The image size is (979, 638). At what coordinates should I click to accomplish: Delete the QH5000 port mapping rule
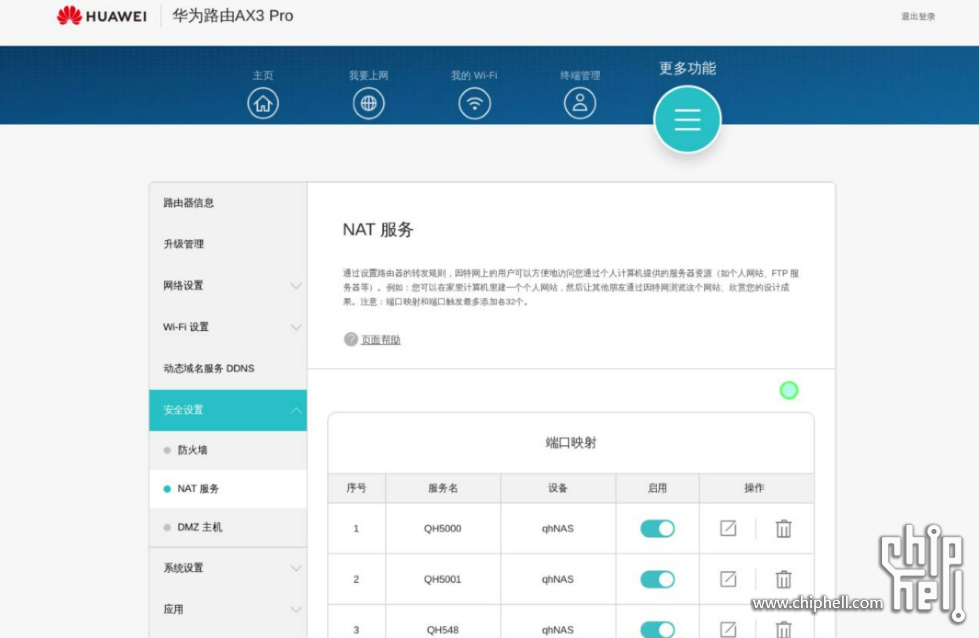[784, 529]
